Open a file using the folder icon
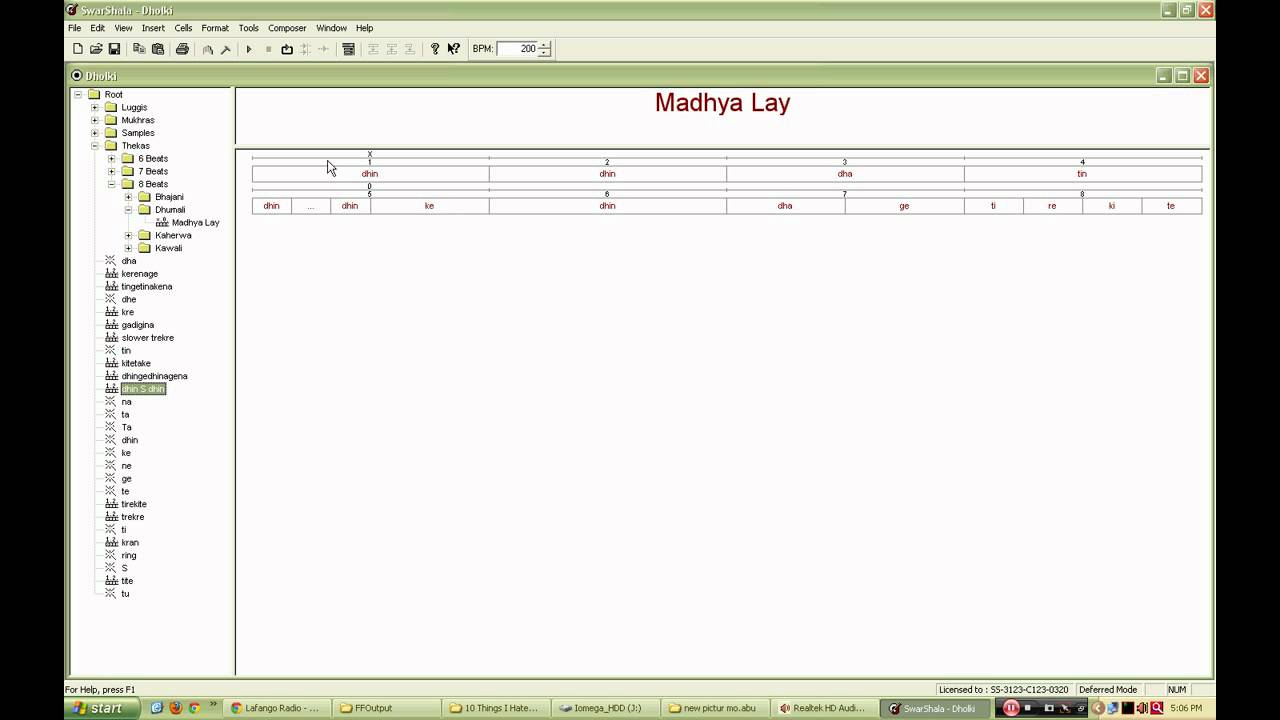This screenshot has height=720, width=1280. click(96, 49)
